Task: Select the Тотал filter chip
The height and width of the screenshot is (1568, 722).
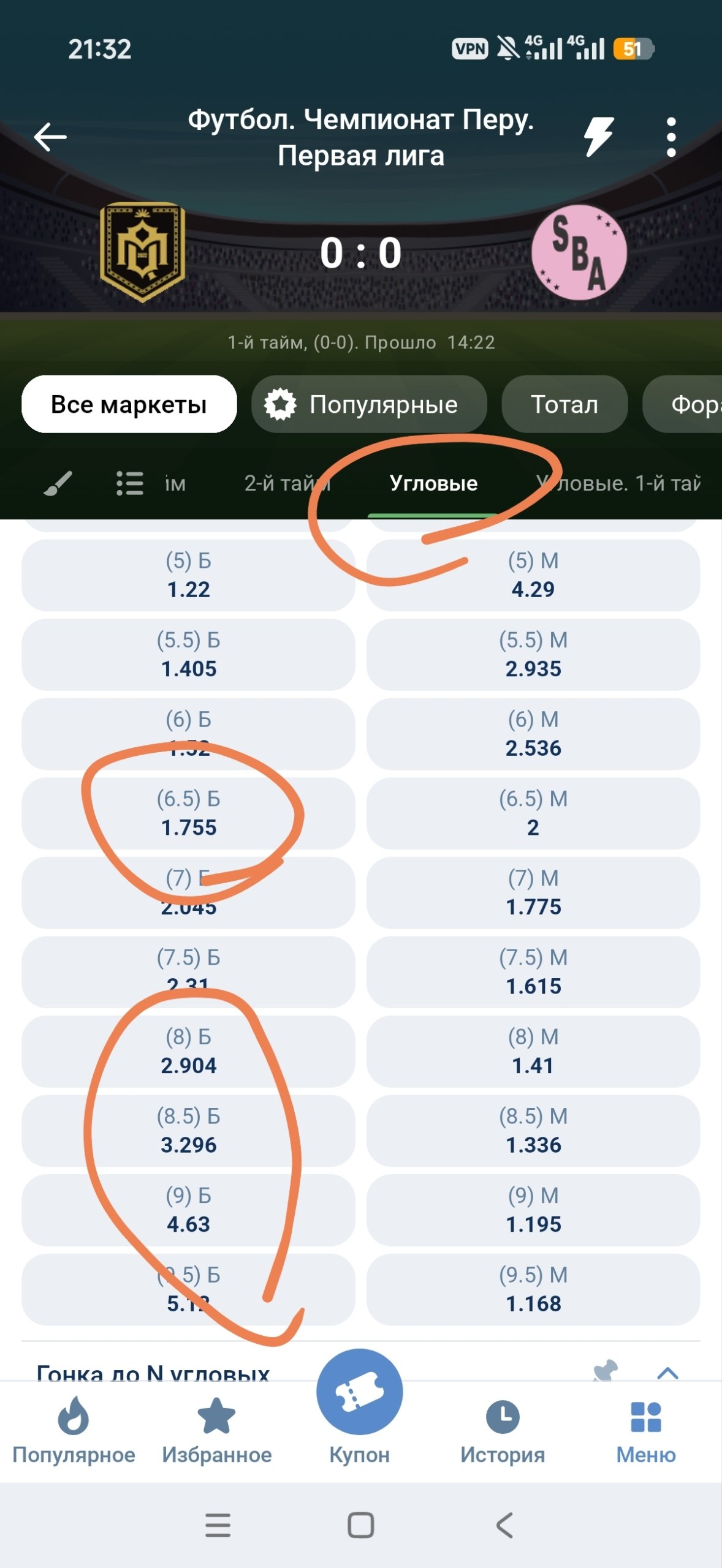Action: pos(564,404)
